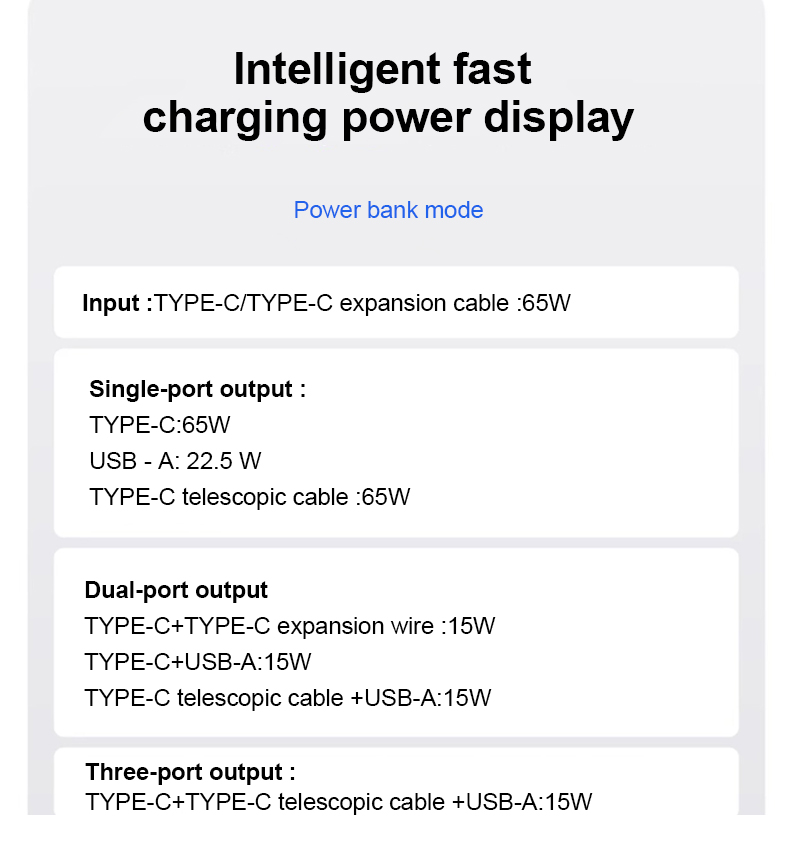Screen dimensions: 790x845
Task: Select the Single-port output heading
Action: pos(197,389)
